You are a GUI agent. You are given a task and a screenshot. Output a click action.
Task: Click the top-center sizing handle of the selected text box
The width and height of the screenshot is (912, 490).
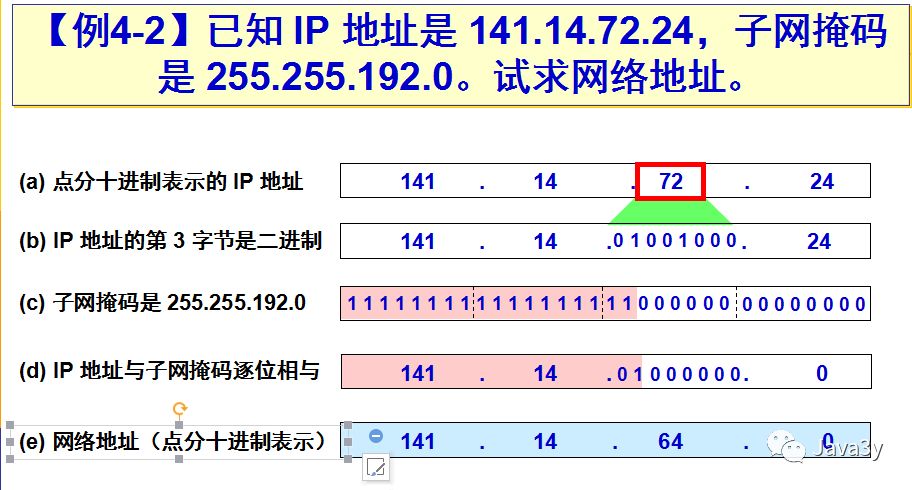click(179, 425)
